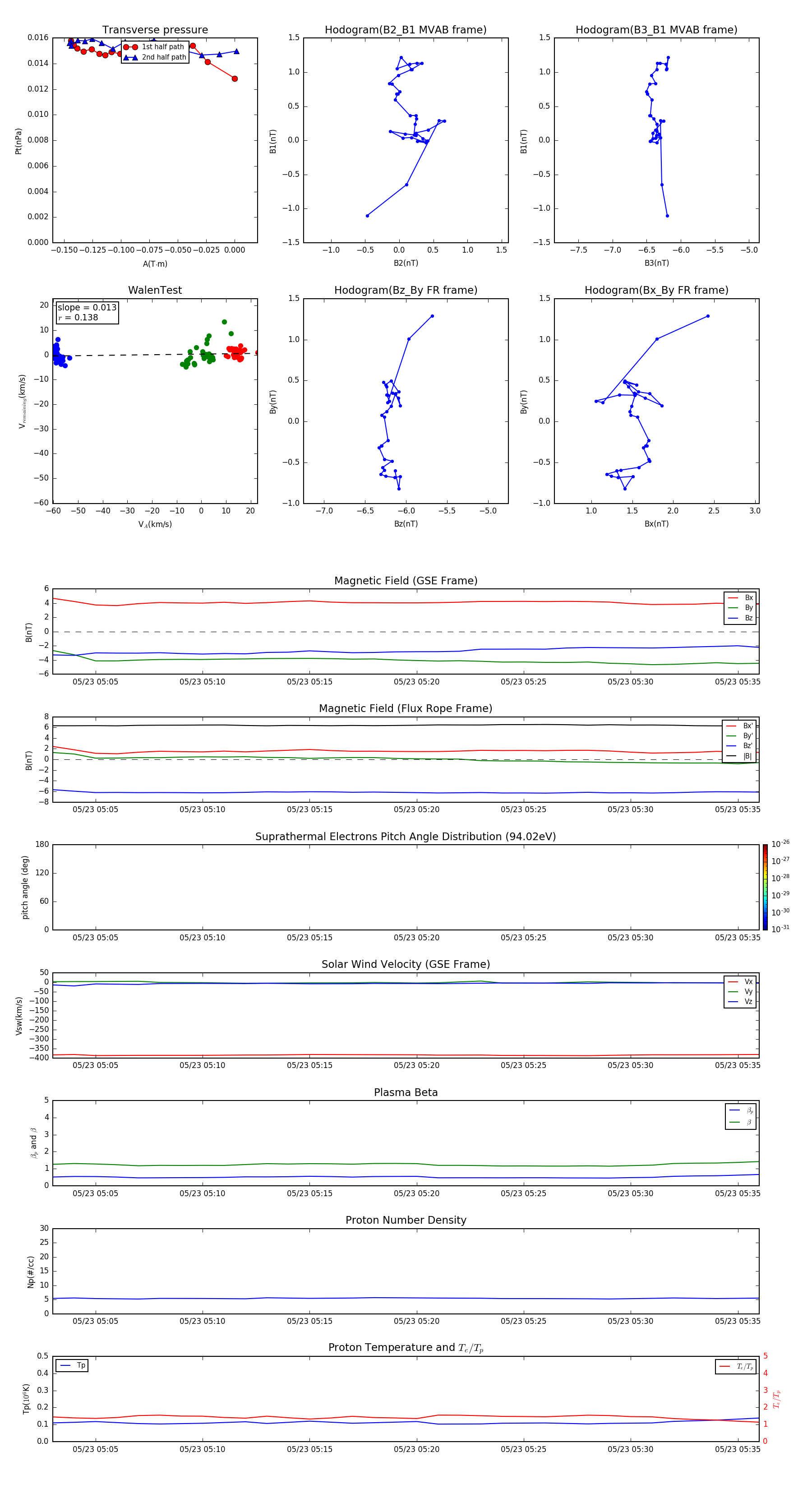Click the Vx legend entry in velocity plot
The height and width of the screenshot is (1489, 812).
(x=740, y=982)
